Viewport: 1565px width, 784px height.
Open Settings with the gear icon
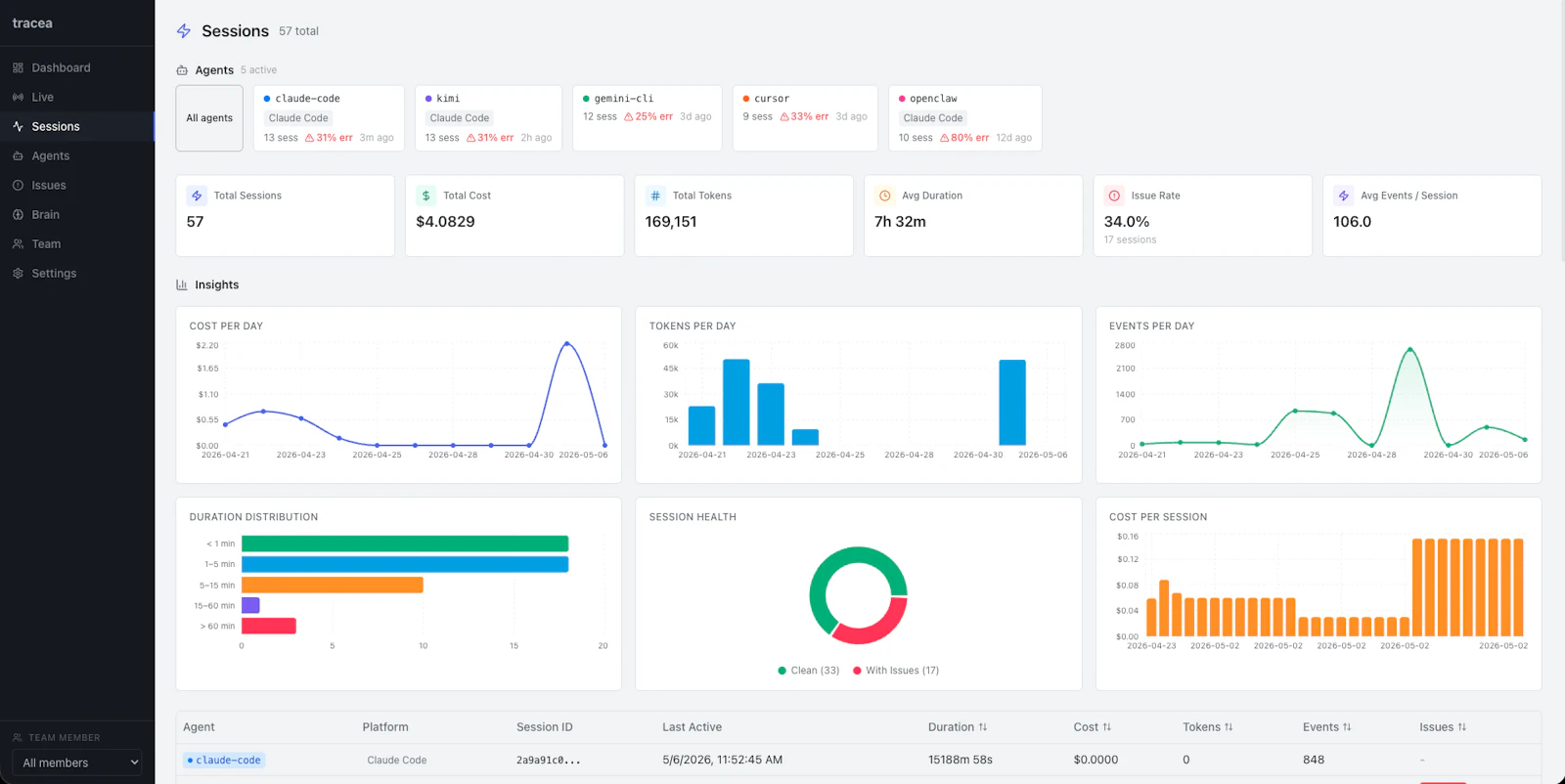click(x=18, y=273)
